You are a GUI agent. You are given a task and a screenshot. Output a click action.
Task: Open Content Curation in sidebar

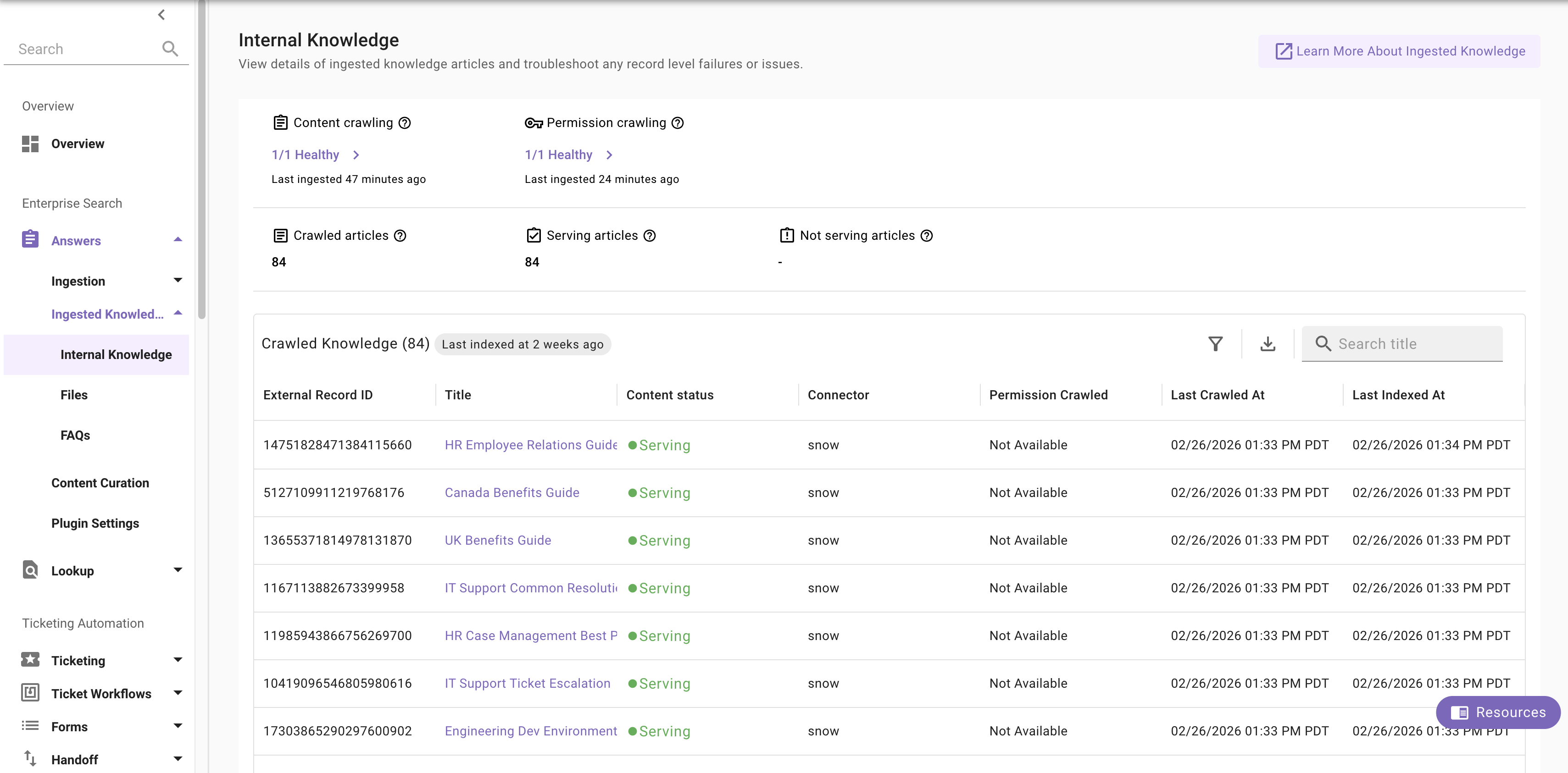100,483
